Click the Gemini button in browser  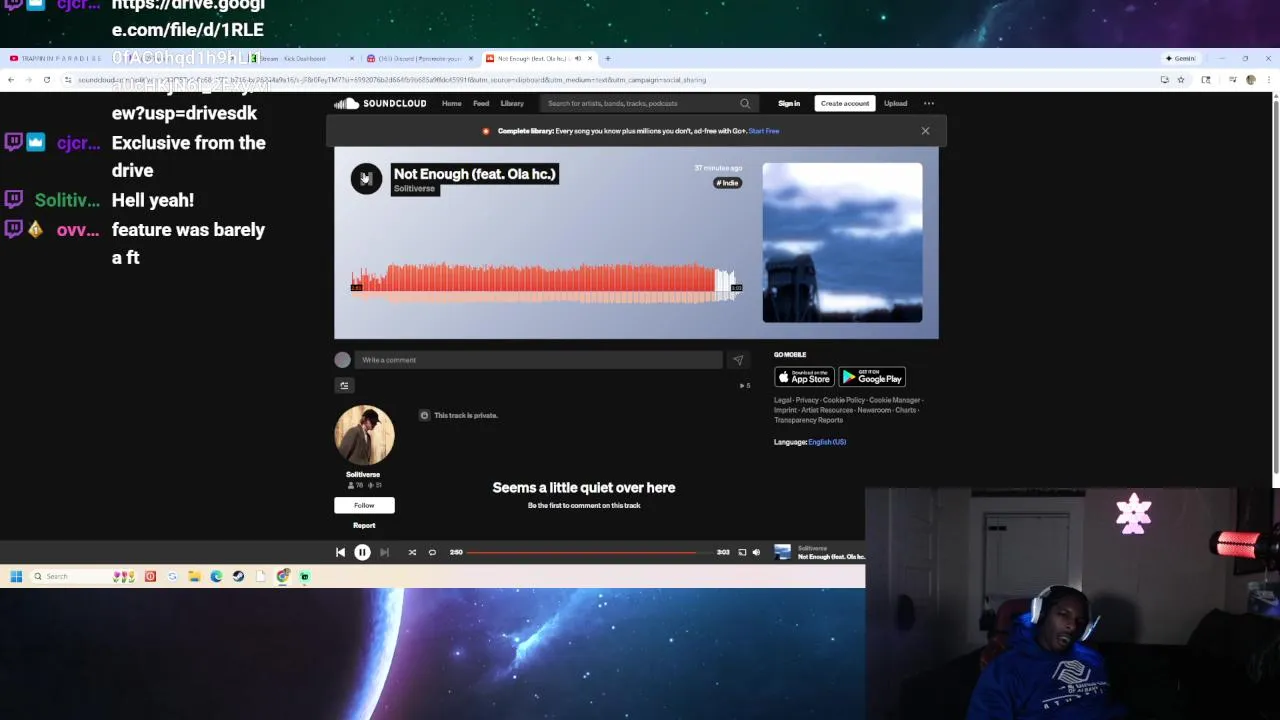(x=1181, y=58)
